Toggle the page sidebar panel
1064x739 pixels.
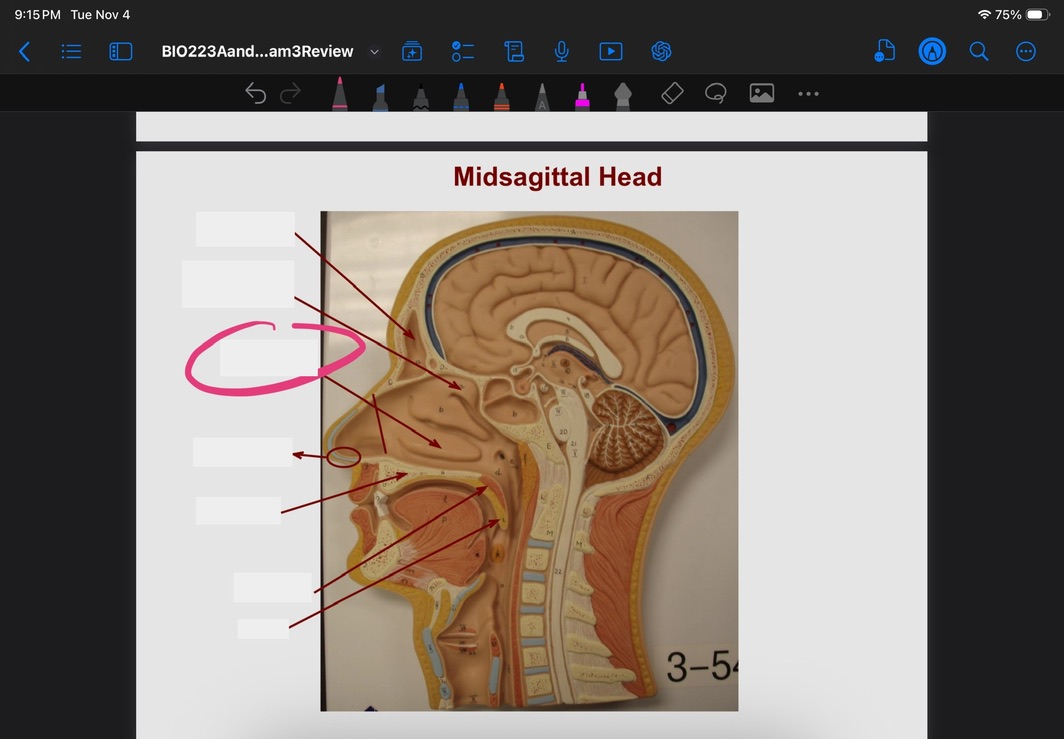[x=120, y=51]
